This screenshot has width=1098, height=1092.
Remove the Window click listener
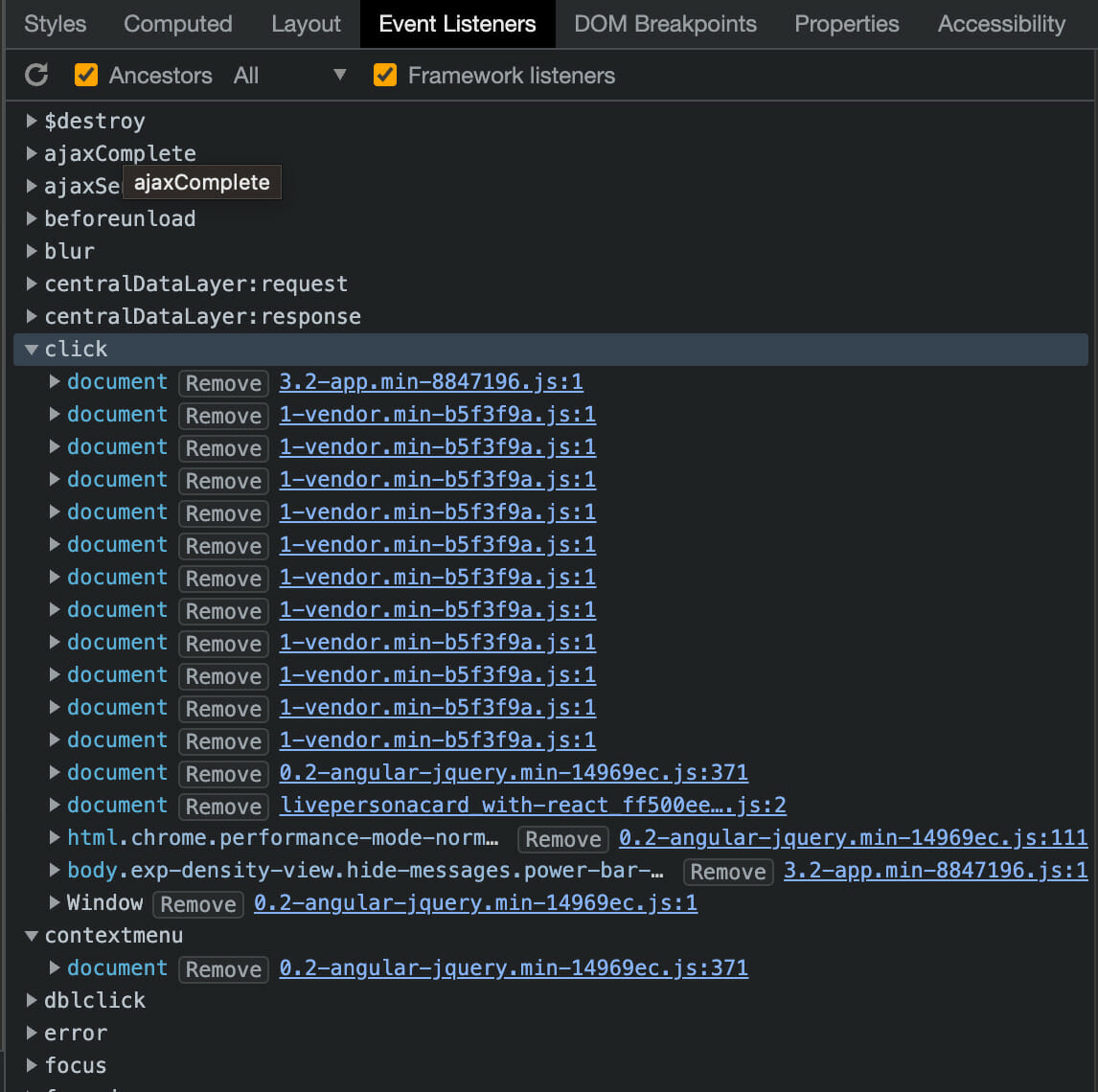tap(198, 903)
